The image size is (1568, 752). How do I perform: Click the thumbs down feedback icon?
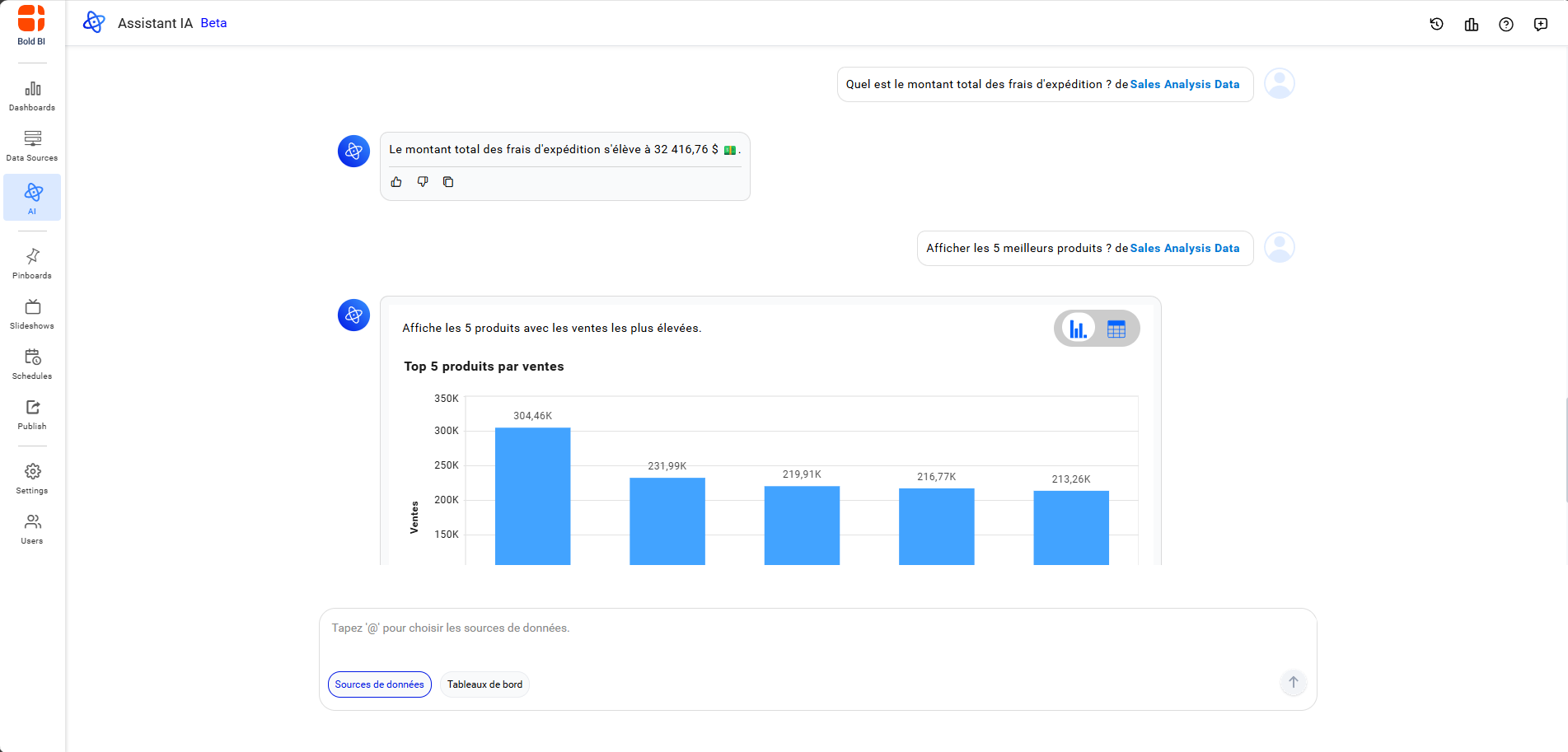click(423, 182)
